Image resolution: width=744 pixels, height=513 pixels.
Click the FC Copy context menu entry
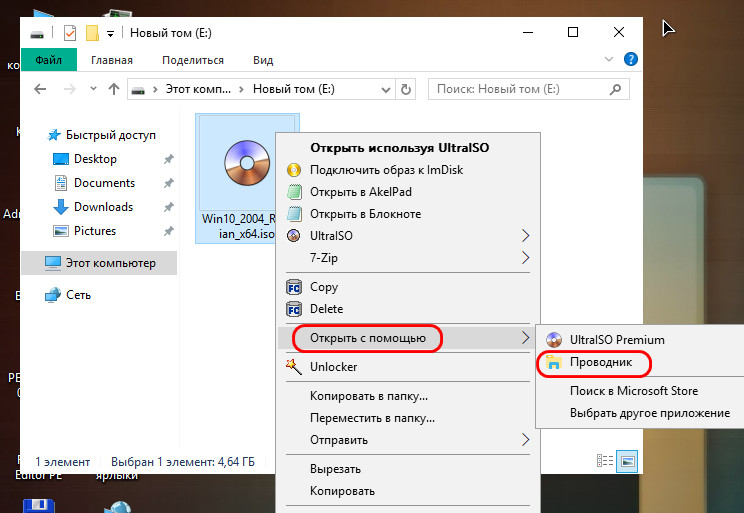tap(408, 287)
